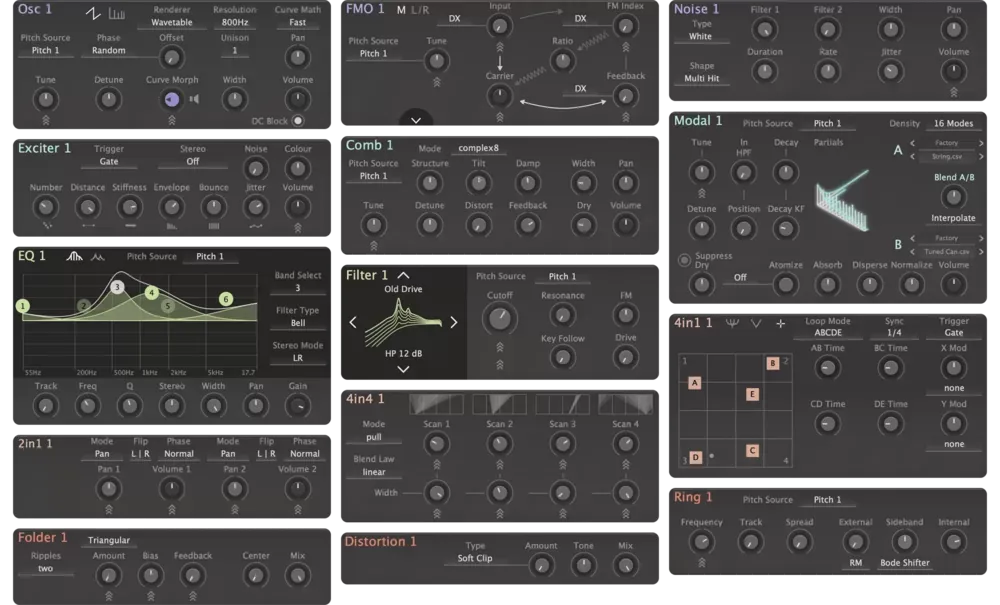Click modulation chevrons under Exciter Volume knob
Image resolution: width=1000 pixels, height=605 pixels.
pos(297,227)
